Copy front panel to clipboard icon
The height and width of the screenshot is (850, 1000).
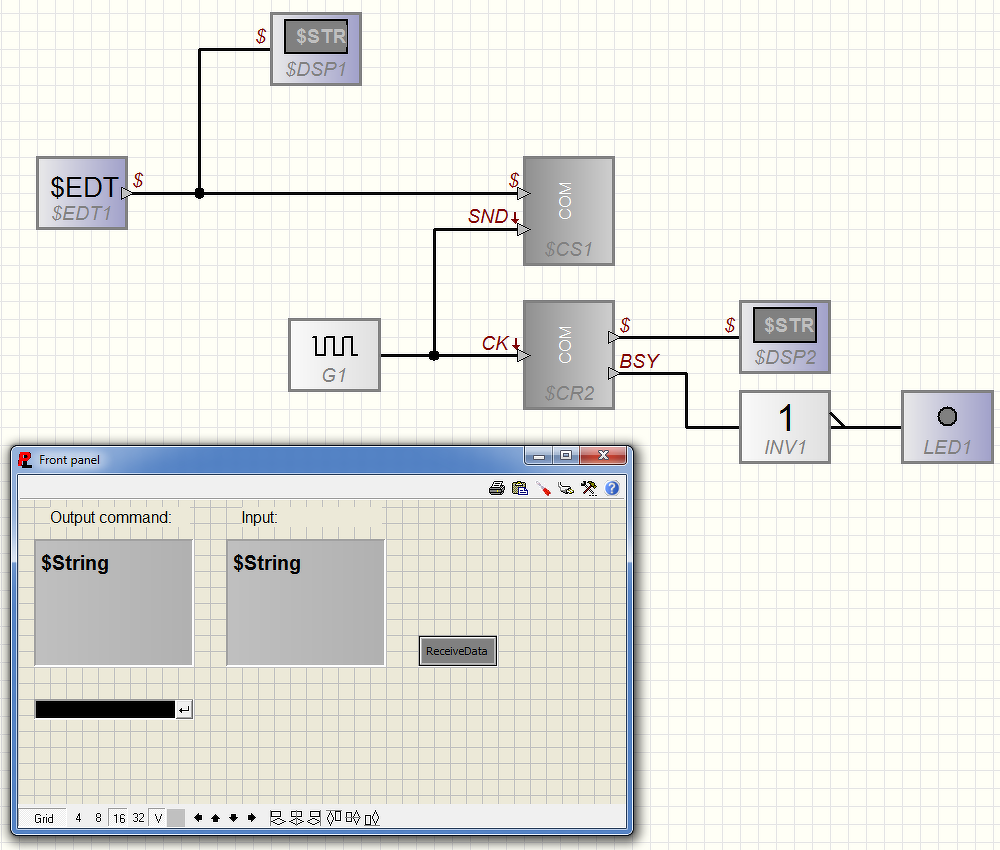[520, 488]
